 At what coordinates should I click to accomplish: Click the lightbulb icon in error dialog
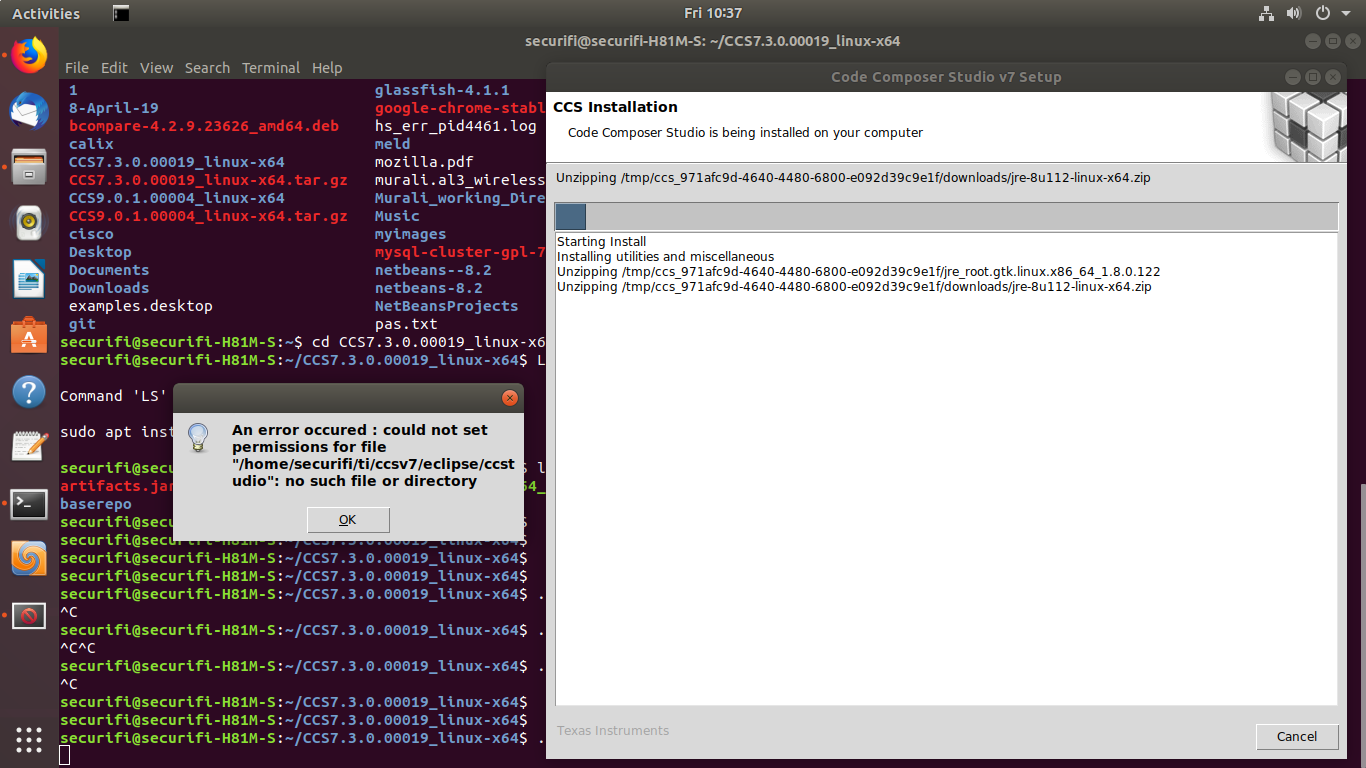[199, 436]
